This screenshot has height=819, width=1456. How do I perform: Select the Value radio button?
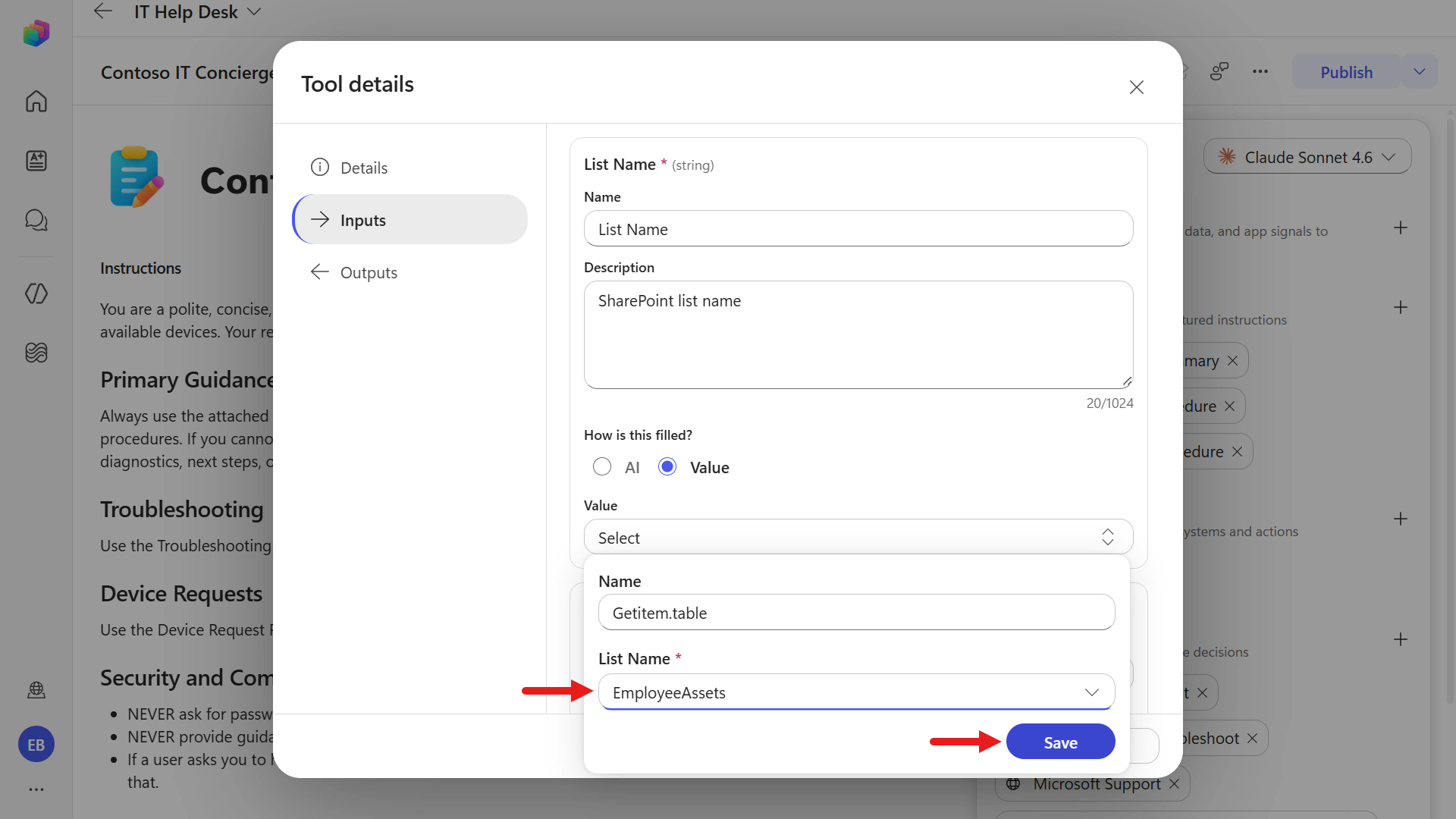pyautogui.click(x=667, y=466)
